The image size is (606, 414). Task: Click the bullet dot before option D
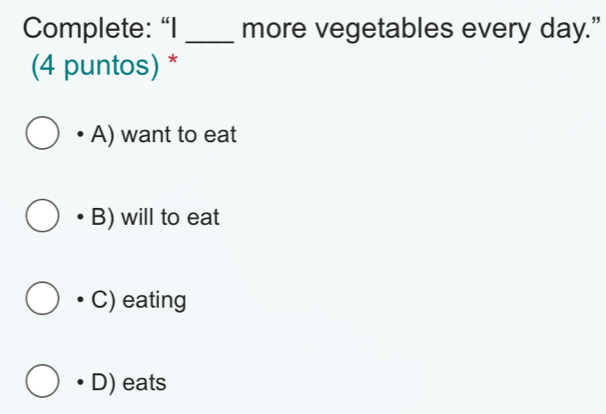78,382
